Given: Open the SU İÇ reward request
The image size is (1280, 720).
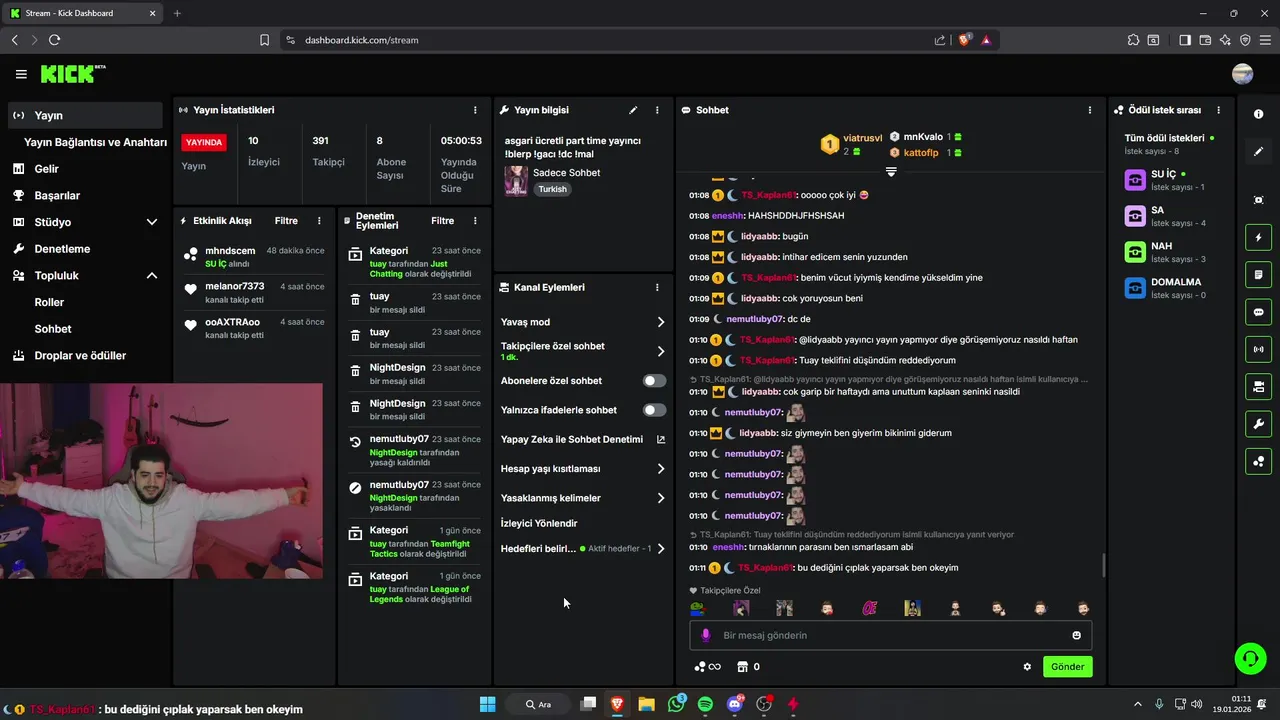Looking at the screenshot, I should coord(1172,180).
